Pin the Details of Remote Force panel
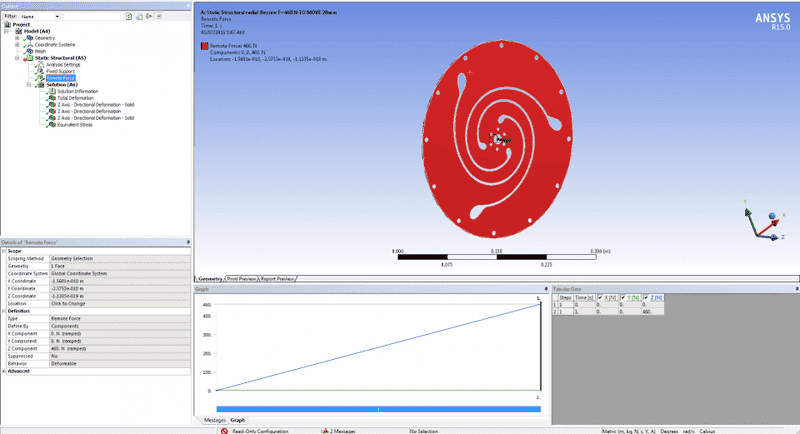Screen dimensions: 800x434 pos(188,242)
